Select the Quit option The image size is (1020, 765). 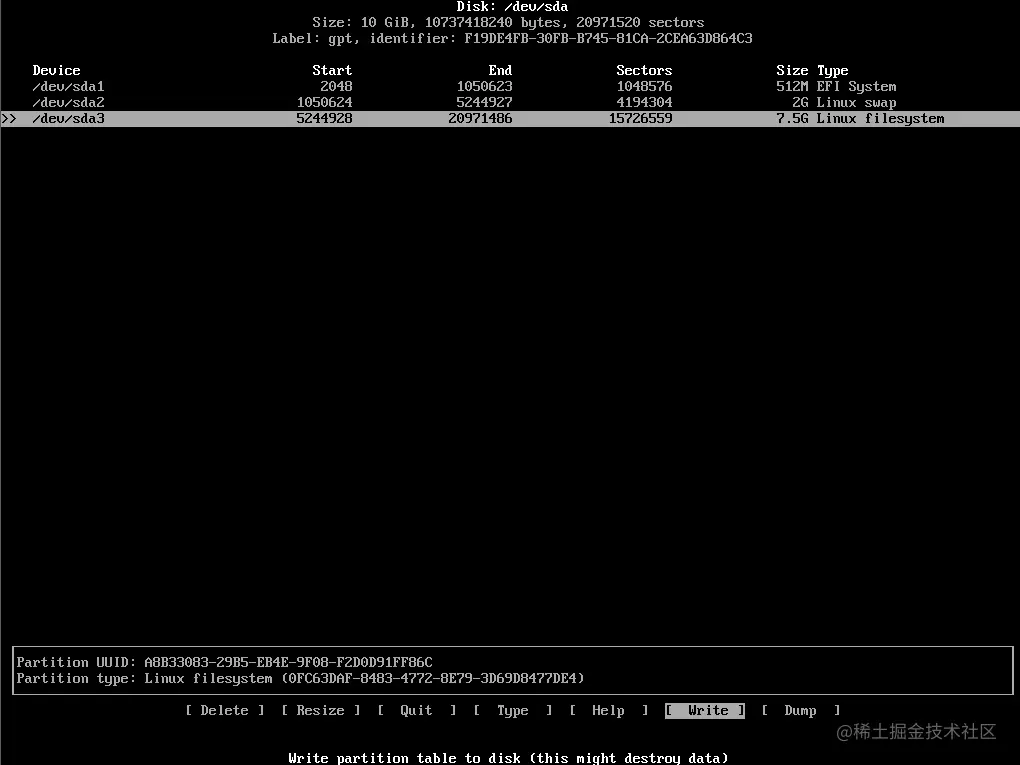pyautogui.click(x=416, y=710)
